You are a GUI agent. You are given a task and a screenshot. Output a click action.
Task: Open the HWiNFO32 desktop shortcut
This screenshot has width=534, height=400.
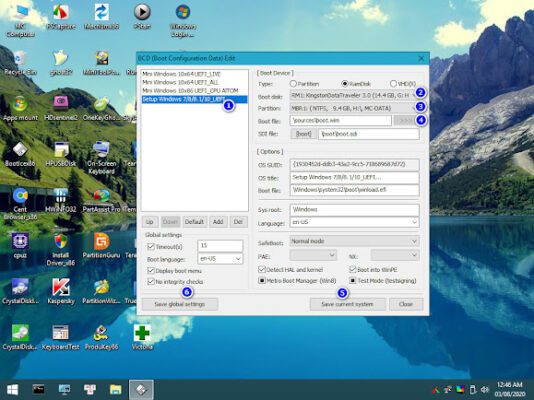coord(61,200)
